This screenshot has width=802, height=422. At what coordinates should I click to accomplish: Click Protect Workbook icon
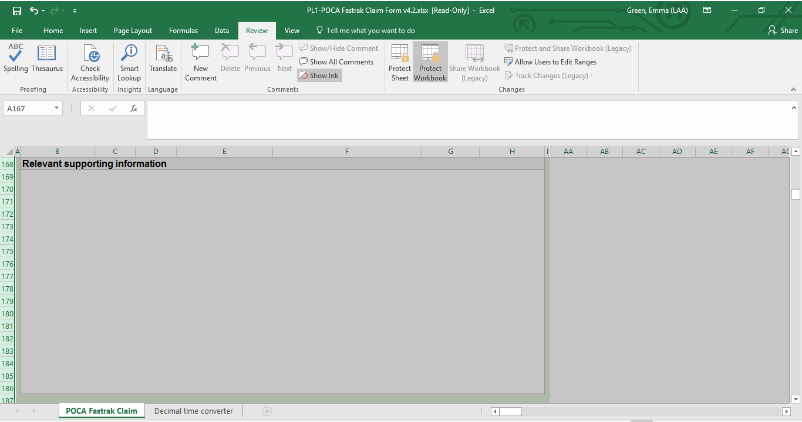(430, 62)
